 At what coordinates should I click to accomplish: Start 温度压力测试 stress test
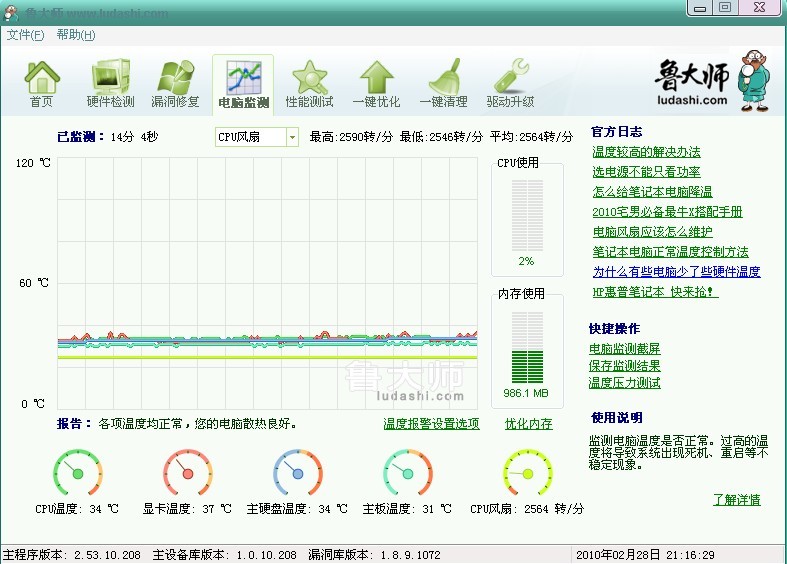click(624, 383)
